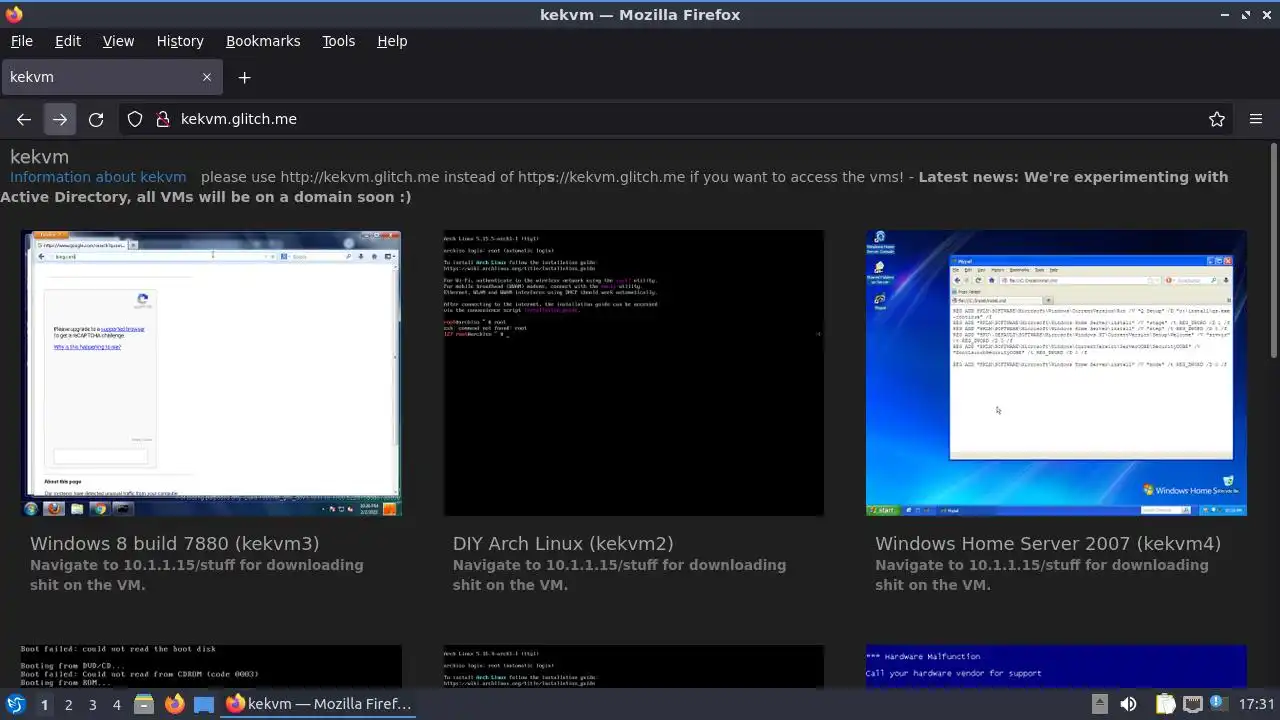Click the Windows Home Server 2007 (kekvm4) title
The width and height of the screenshot is (1280, 720).
pos(1048,544)
